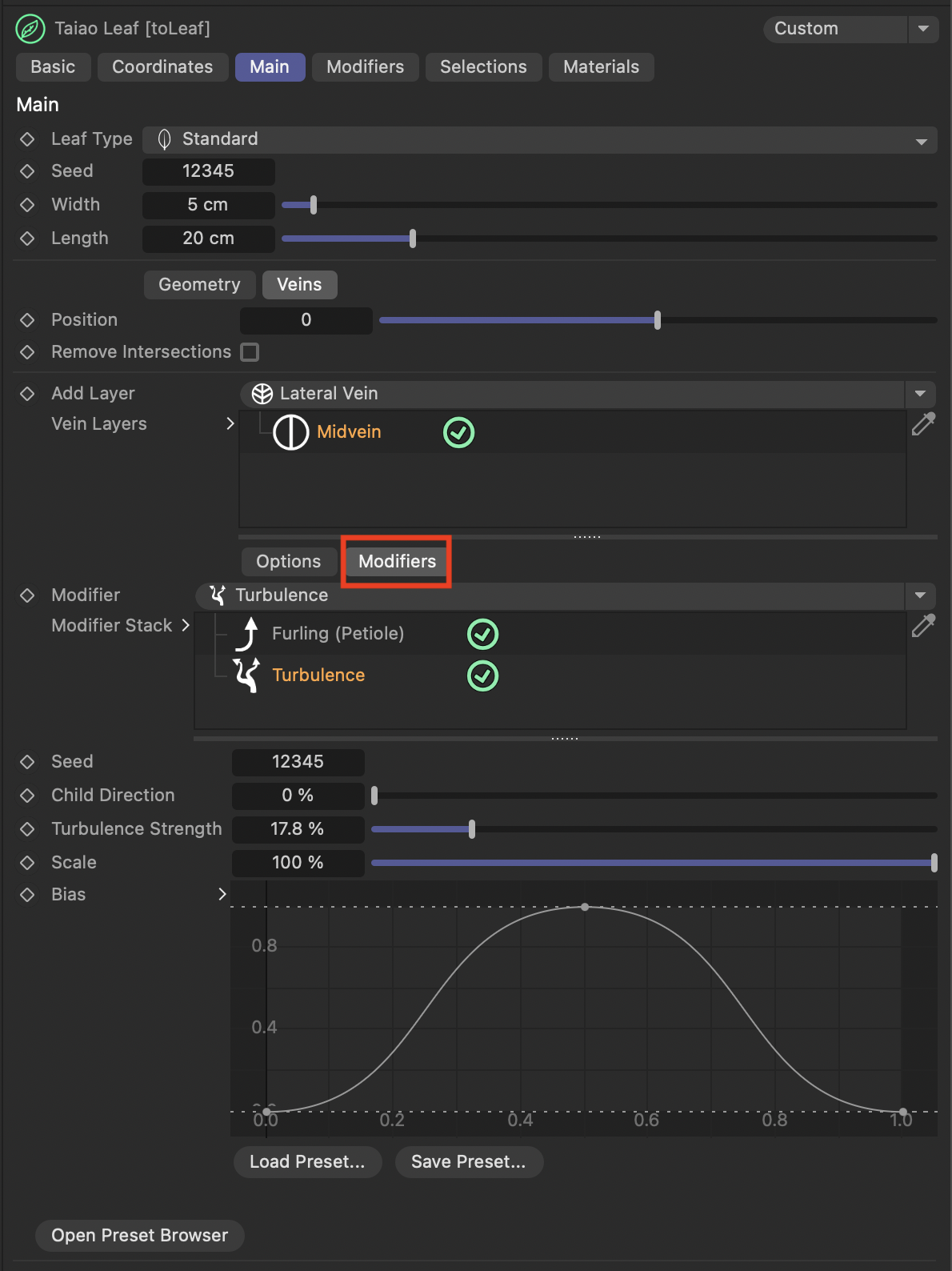Click the pencil edit icon beside Vein Layers
952x1271 pixels.
coord(923,424)
